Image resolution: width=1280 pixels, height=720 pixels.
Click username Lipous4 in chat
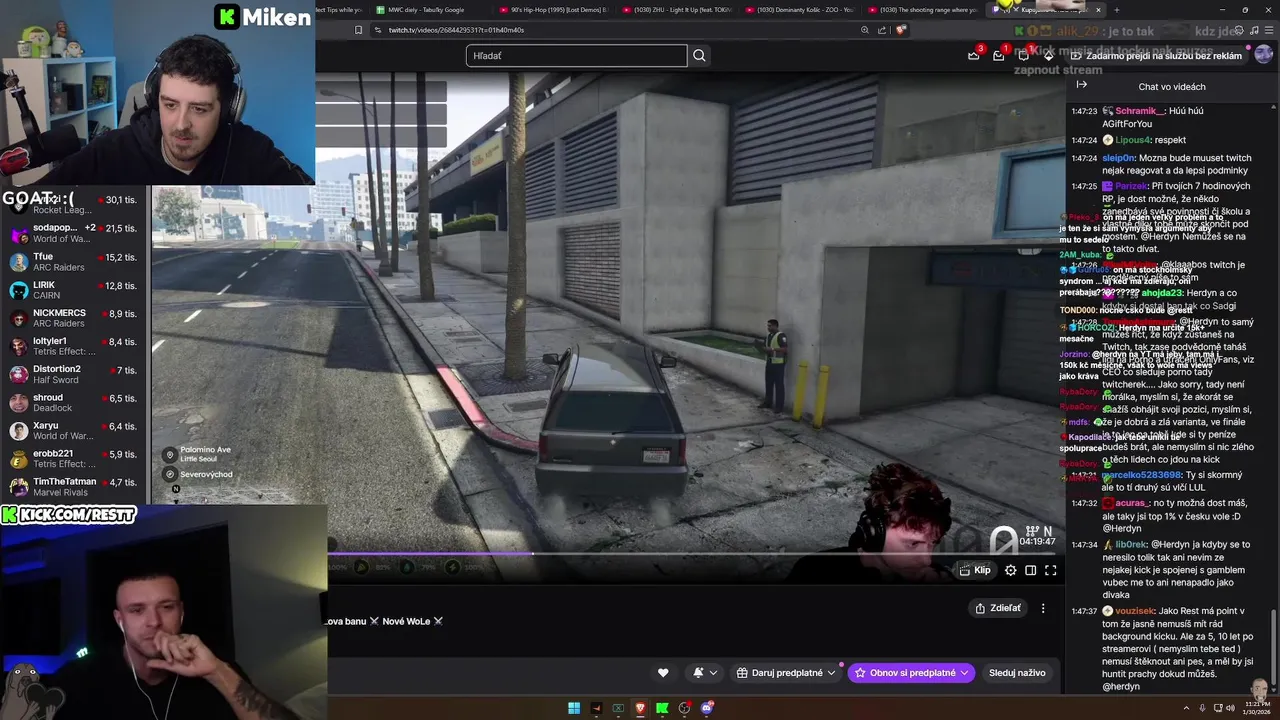click(x=1134, y=140)
